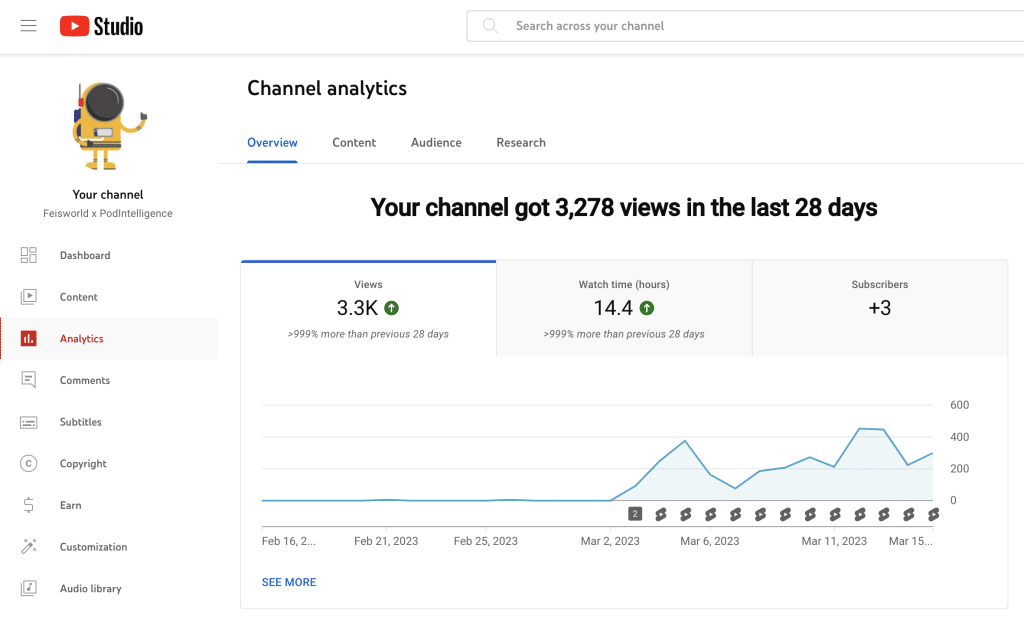Open the Customization magic-wand icon

click(x=28, y=546)
